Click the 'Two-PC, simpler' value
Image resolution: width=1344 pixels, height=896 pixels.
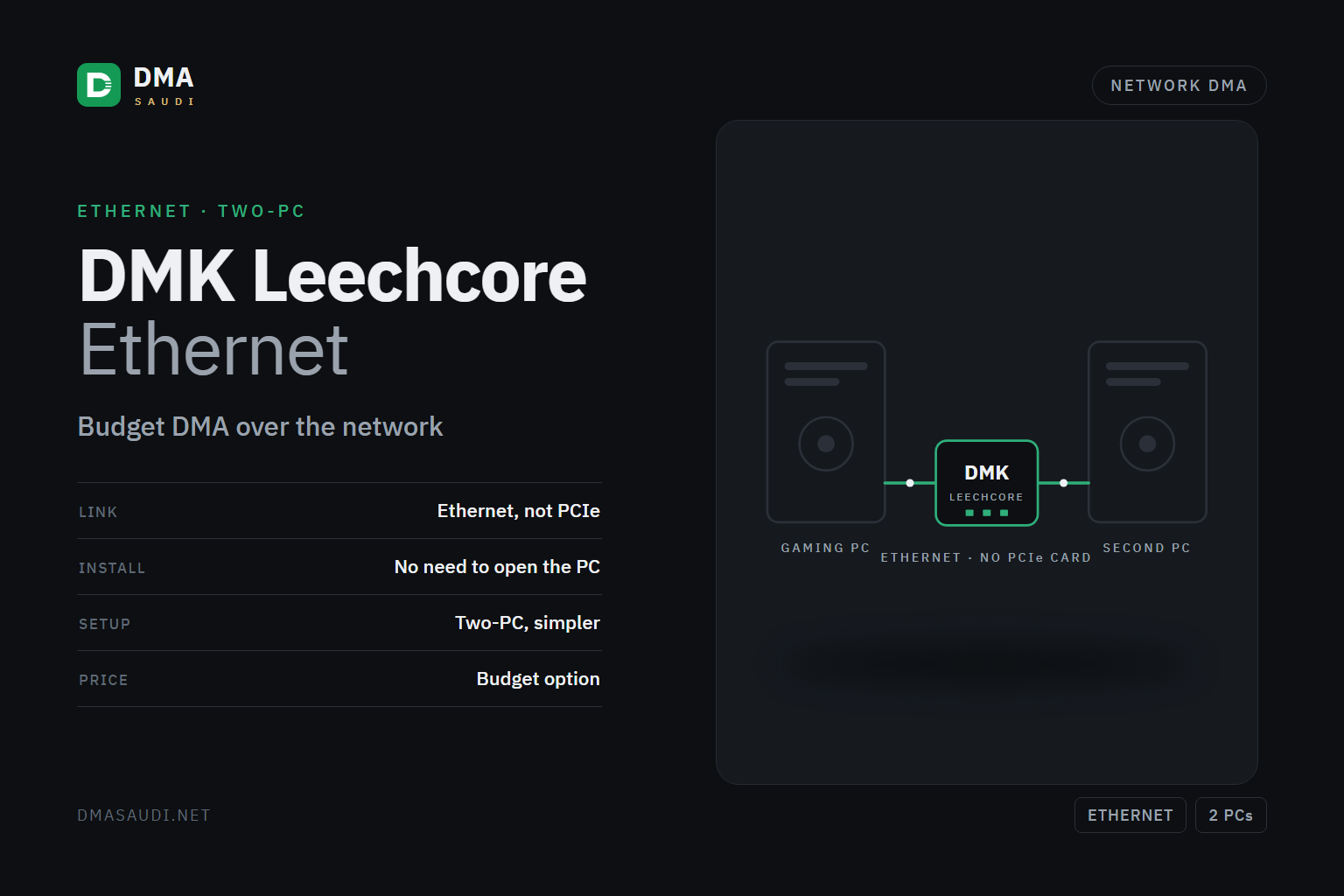point(527,623)
